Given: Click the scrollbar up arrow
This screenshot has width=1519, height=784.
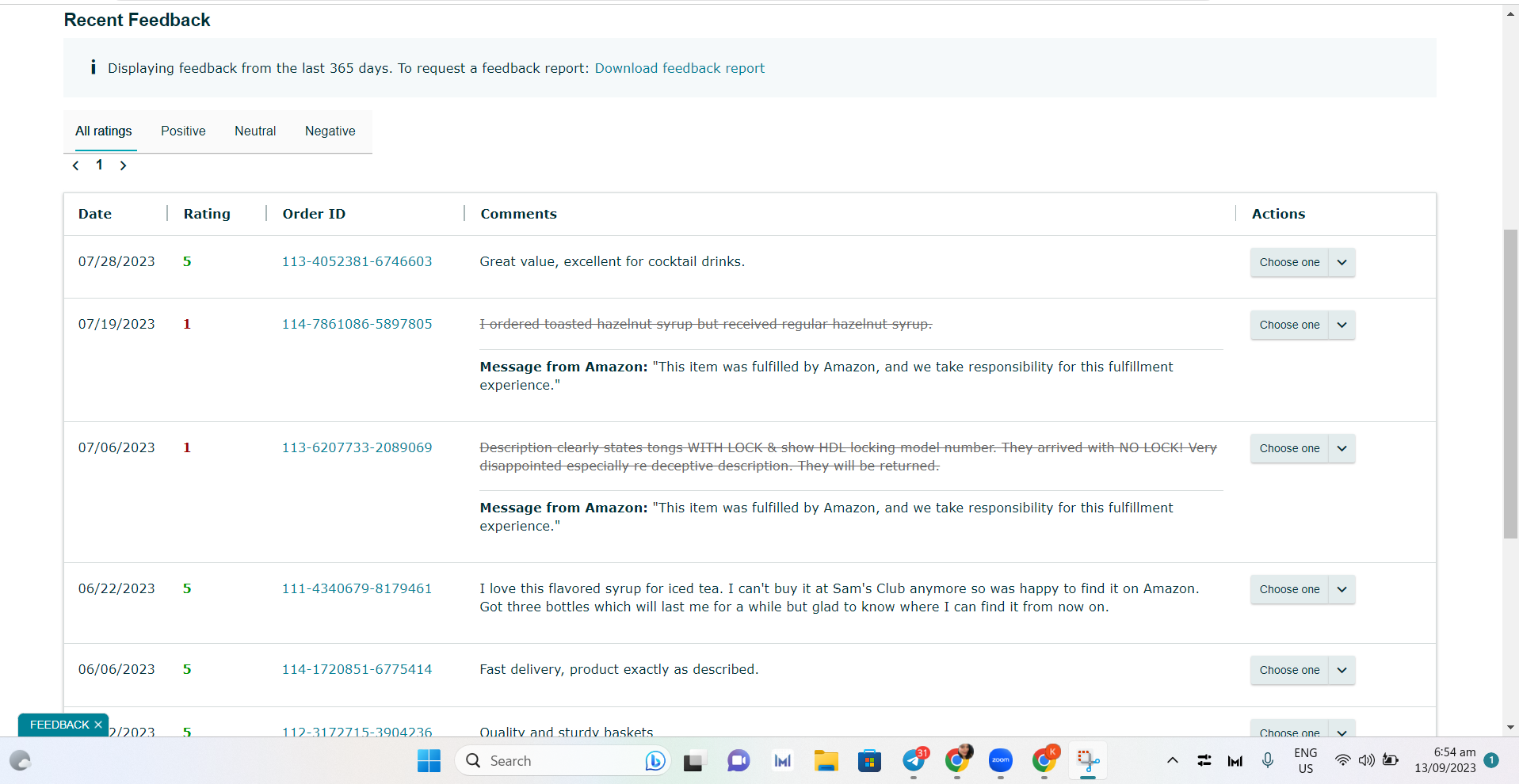Looking at the screenshot, I should point(1510,13).
